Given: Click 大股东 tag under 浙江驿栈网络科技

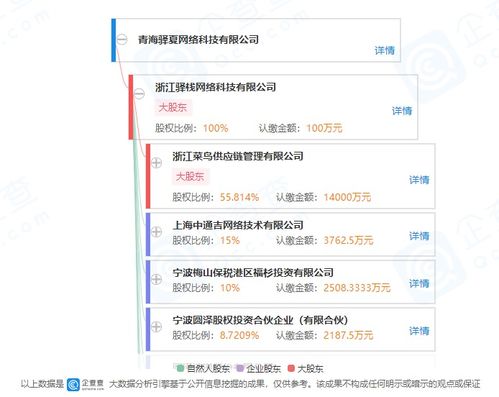Looking at the screenshot, I should [x=173, y=108].
